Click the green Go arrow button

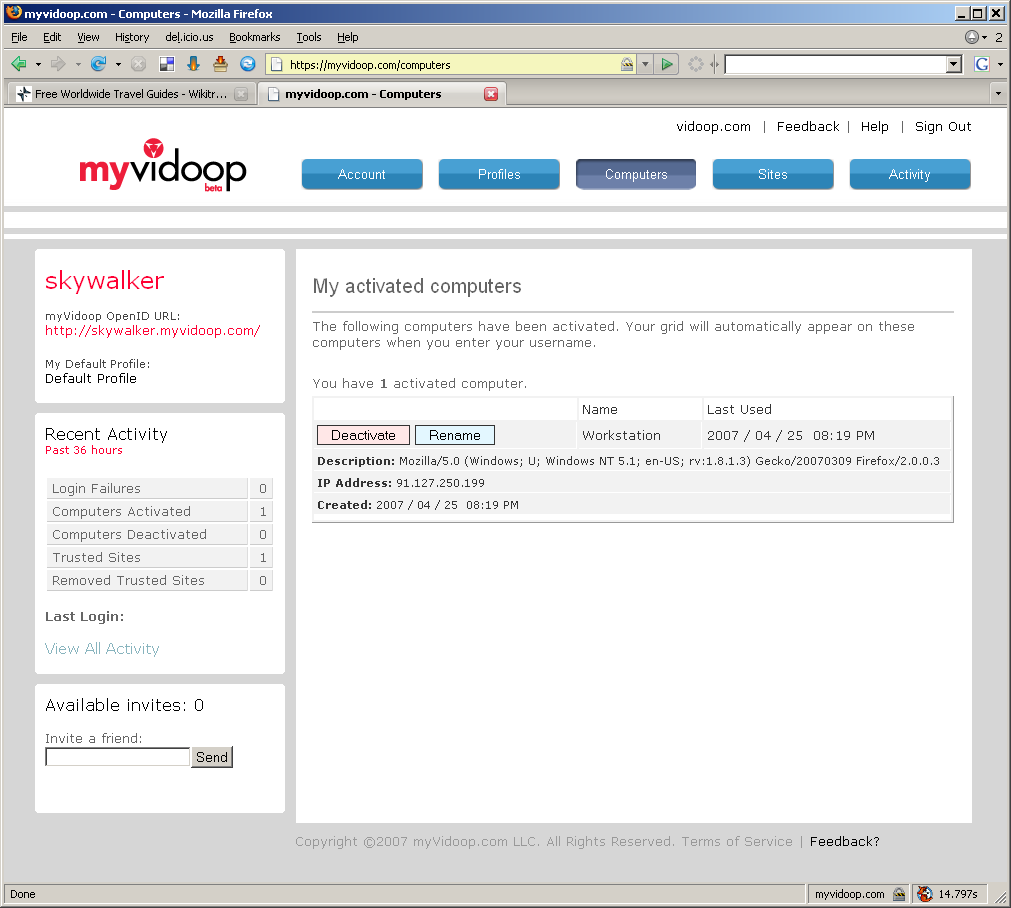667,64
